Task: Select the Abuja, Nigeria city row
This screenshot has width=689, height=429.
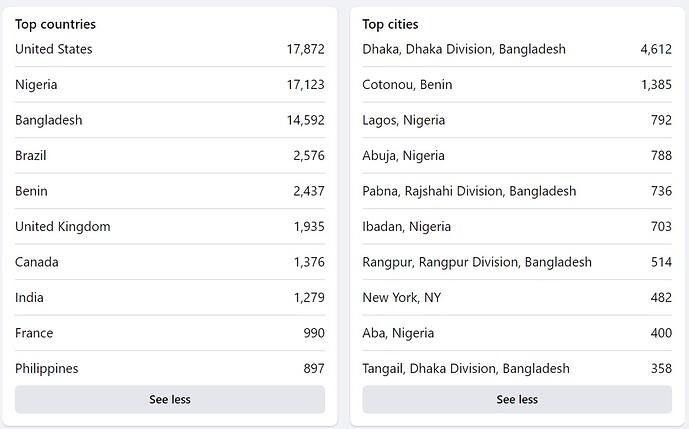Action: [517, 156]
